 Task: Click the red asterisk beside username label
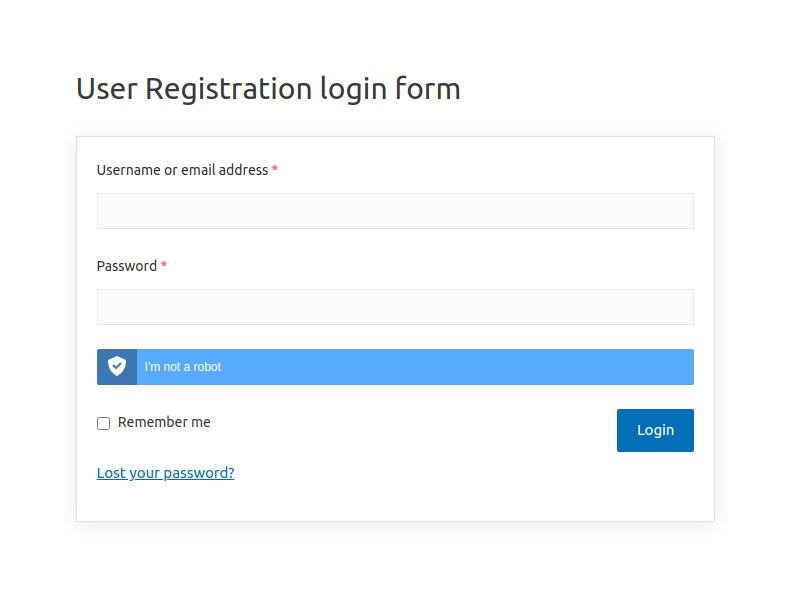[x=275, y=170]
